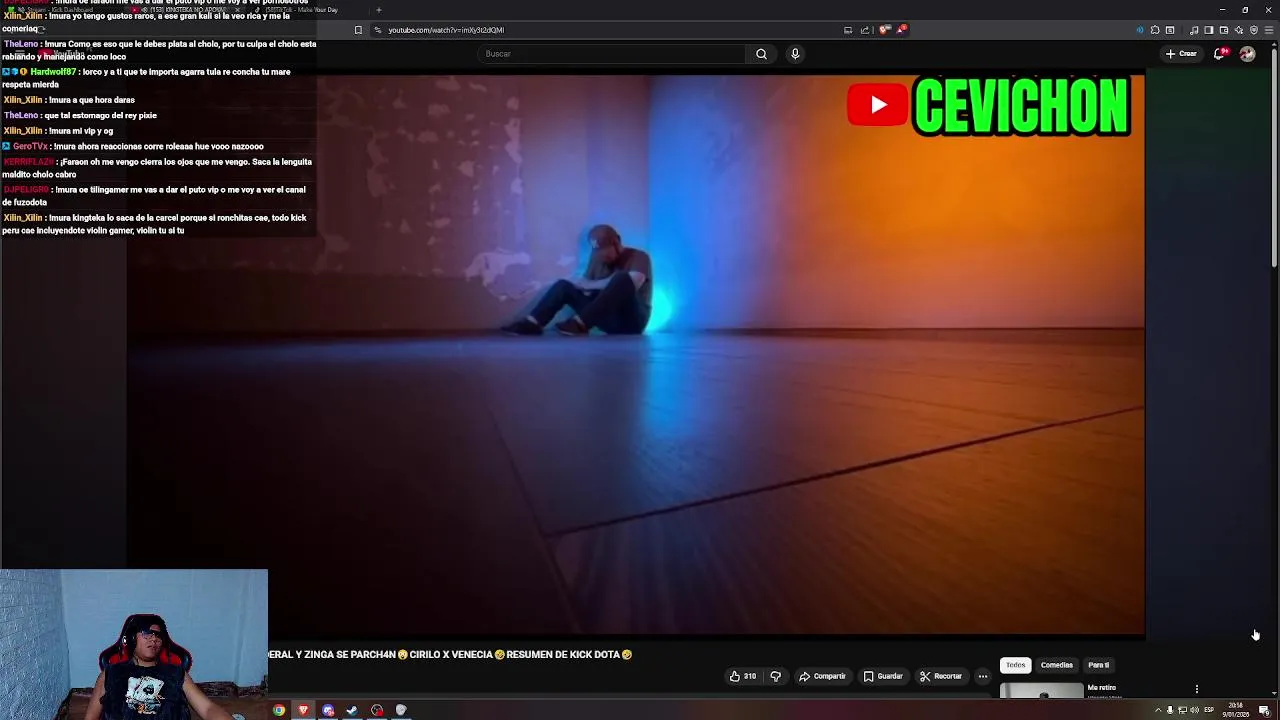Select the Para ti filter chip
This screenshot has width=1280, height=720.
click(x=1098, y=665)
